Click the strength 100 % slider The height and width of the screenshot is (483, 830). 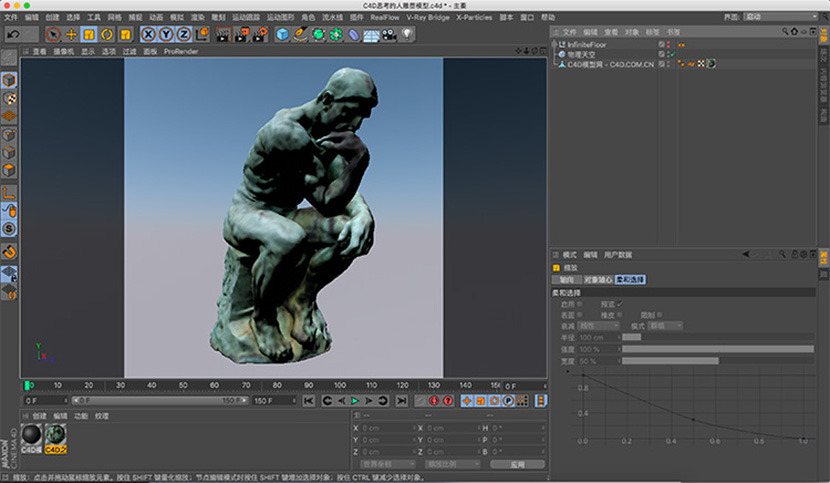[718, 349]
